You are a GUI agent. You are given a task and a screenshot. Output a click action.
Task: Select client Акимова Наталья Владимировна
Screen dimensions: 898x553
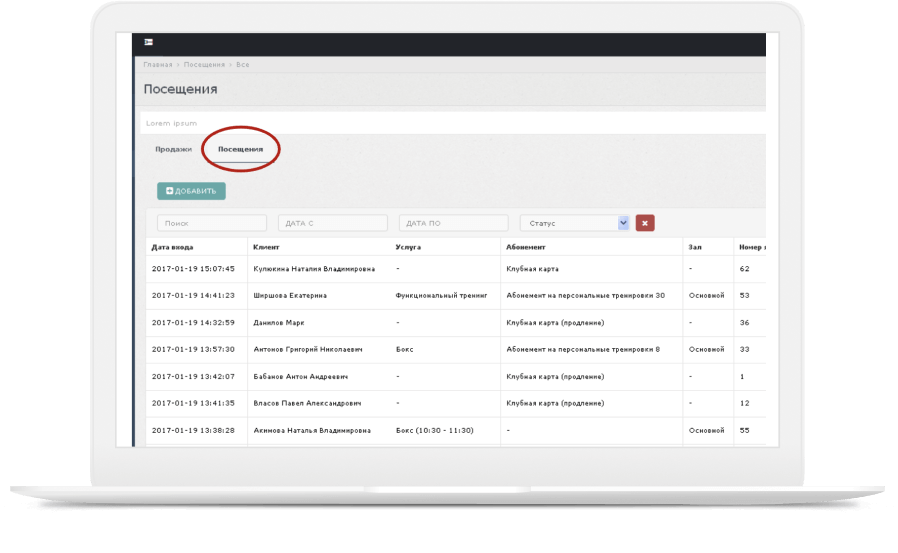pyautogui.click(x=312, y=430)
